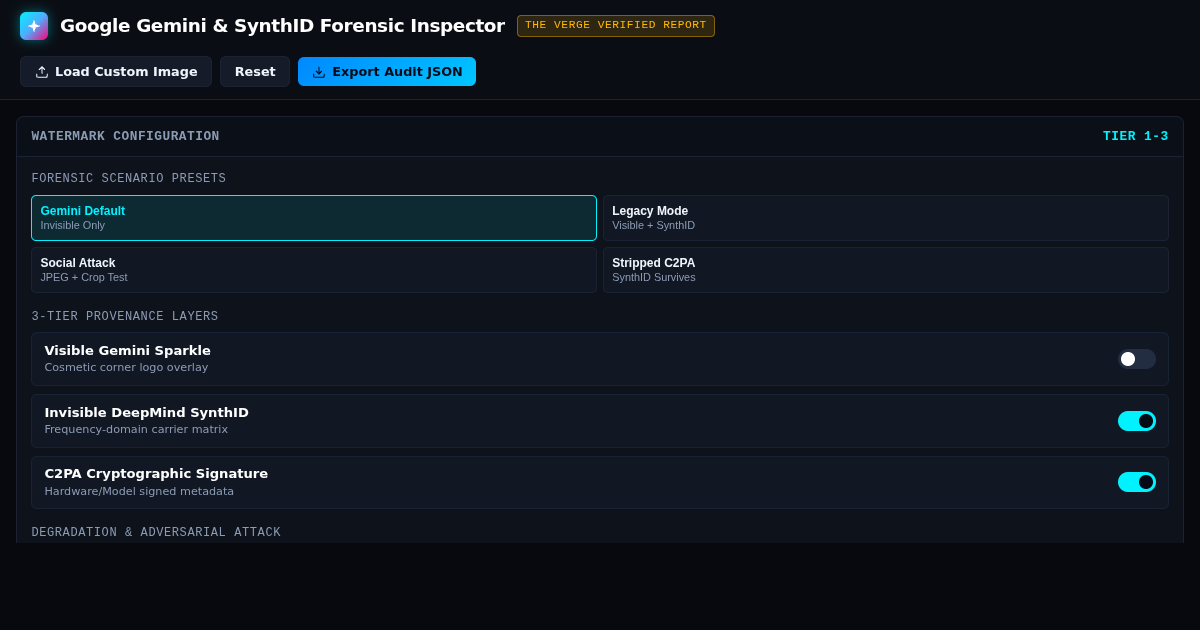This screenshot has height=630, width=1200.
Task: Click the Cosmetic corner logo overlay description
Action: 126,368
